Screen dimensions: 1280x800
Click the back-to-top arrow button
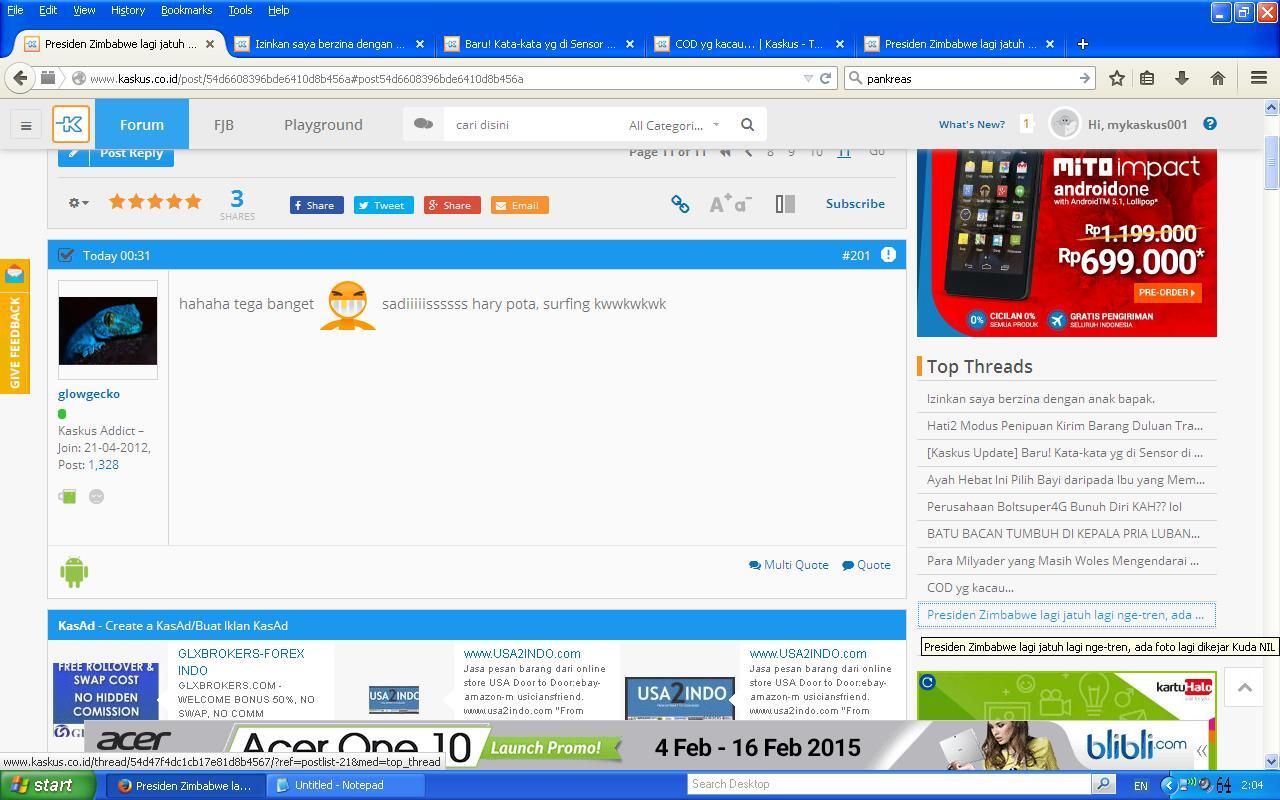point(1245,688)
